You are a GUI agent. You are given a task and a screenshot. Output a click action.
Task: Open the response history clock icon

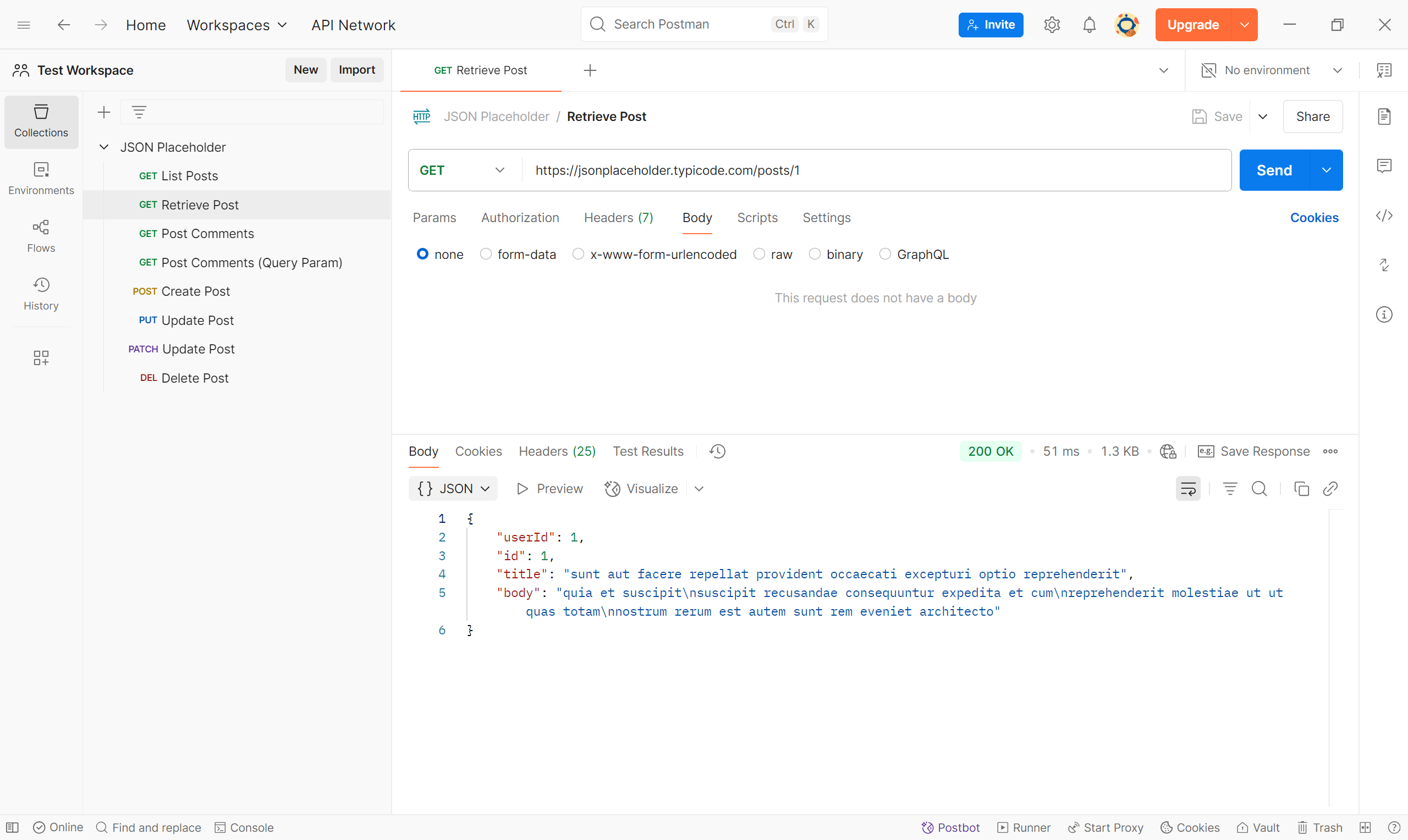(717, 451)
